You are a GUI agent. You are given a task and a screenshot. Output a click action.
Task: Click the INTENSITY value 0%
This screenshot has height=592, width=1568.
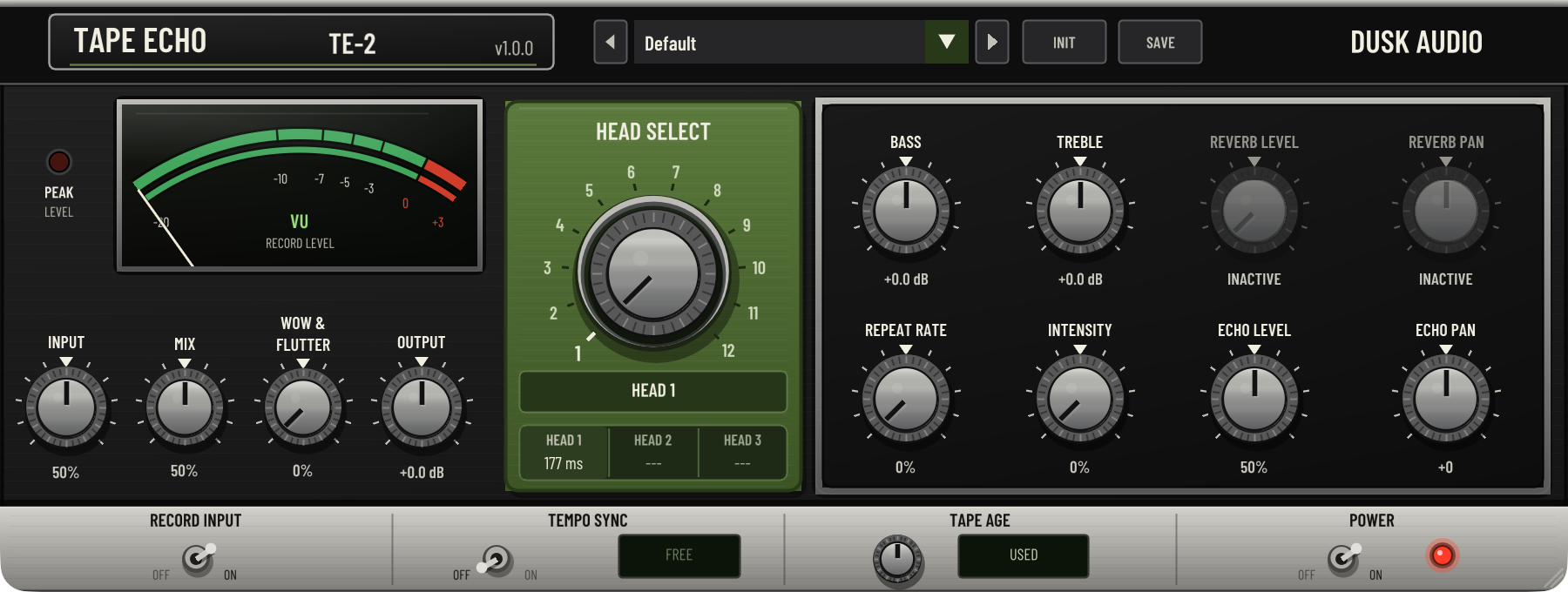[1079, 468]
